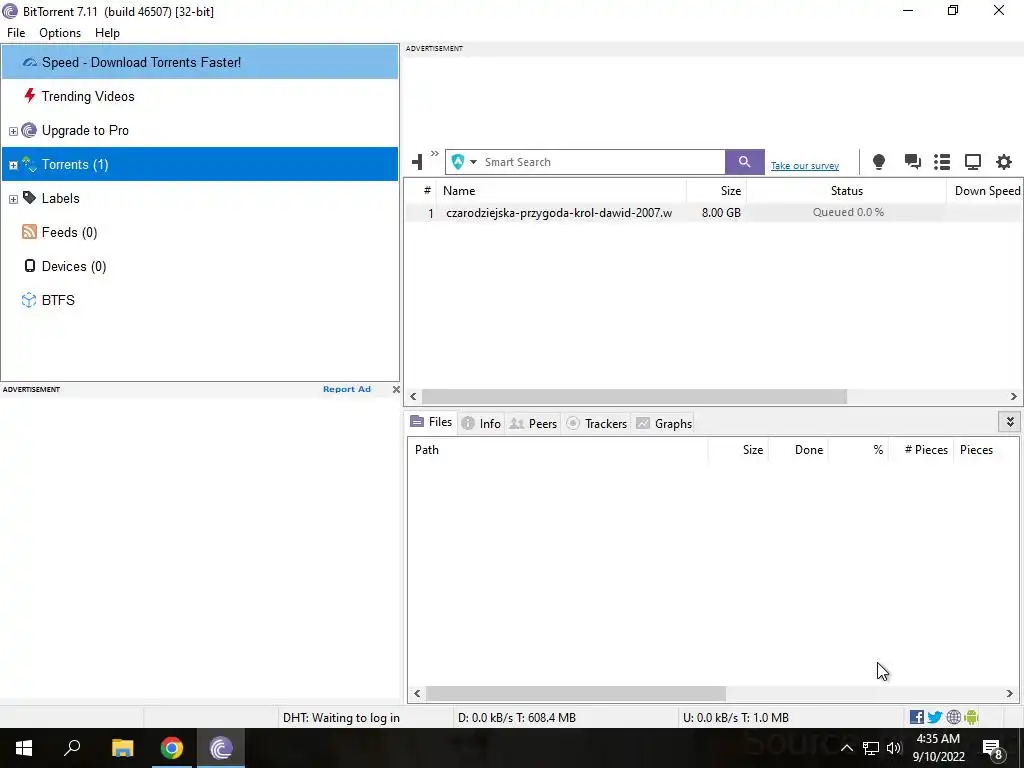Image resolution: width=1024 pixels, height=768 pixels.
Task: Switch to the Files tab
Action: tap(431, 423)
